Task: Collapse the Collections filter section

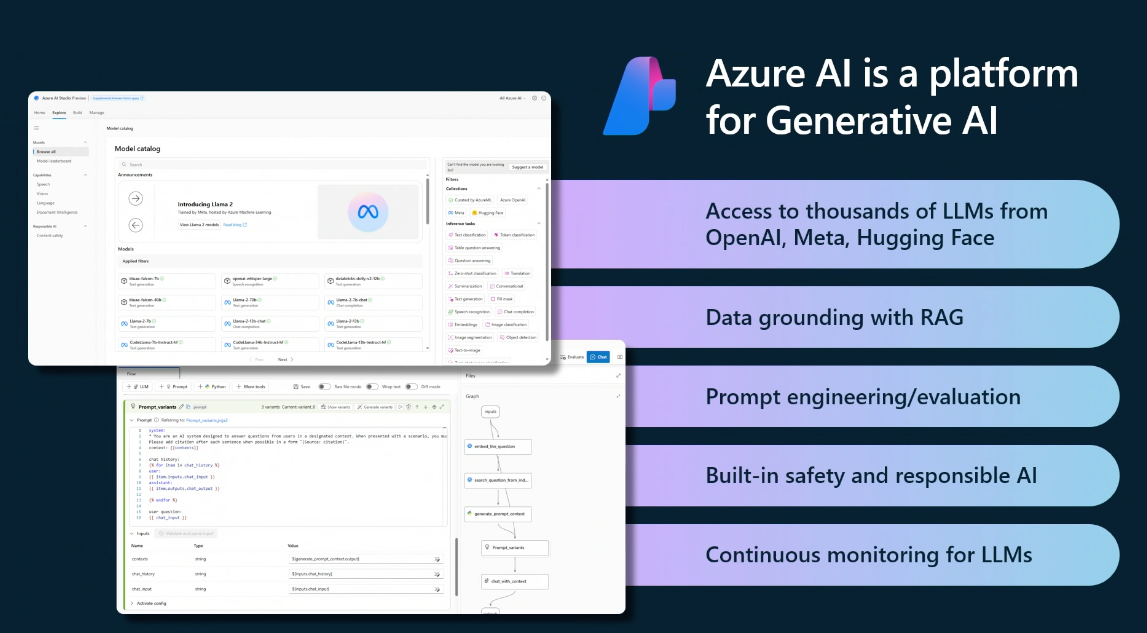Action: [x=540, y=188]
